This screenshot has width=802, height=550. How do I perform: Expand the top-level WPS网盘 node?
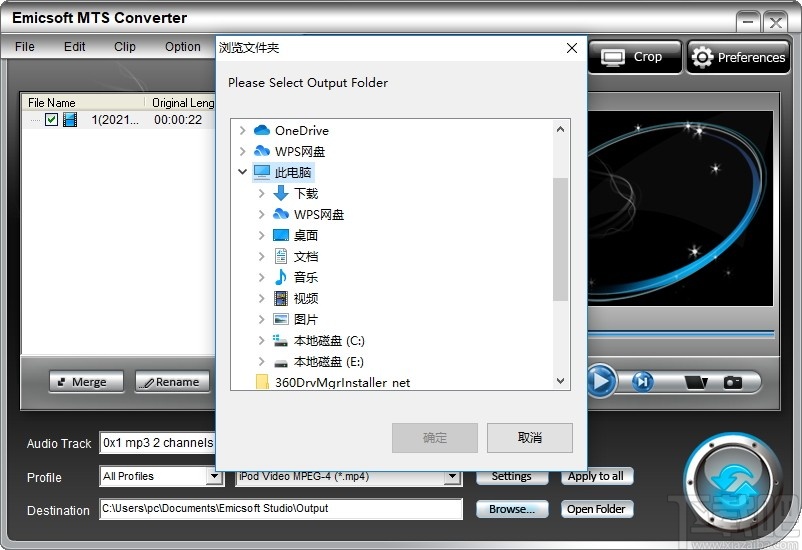click(x=242, y=151)
